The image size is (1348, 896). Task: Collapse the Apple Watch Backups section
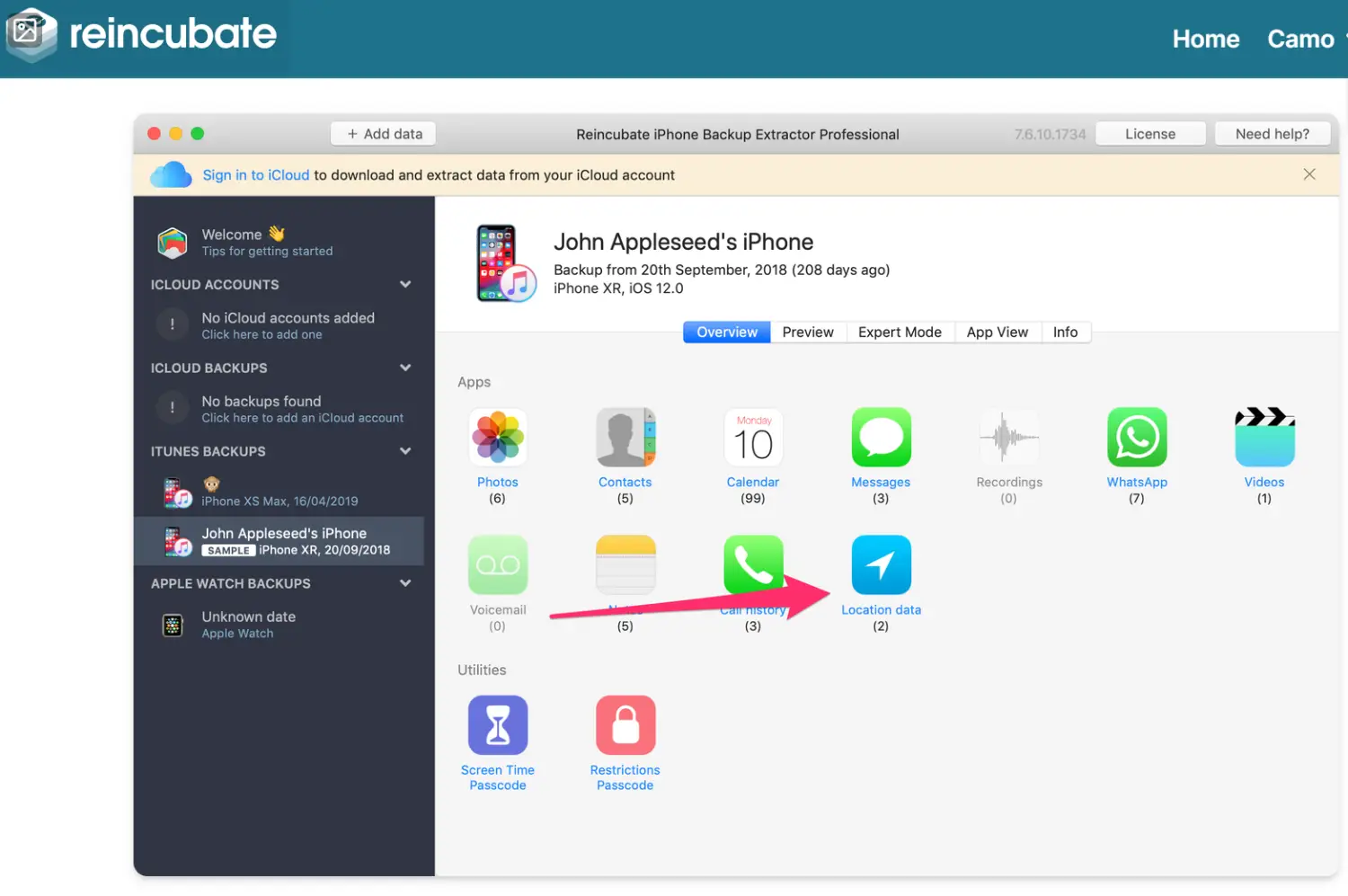click(405, 583)
